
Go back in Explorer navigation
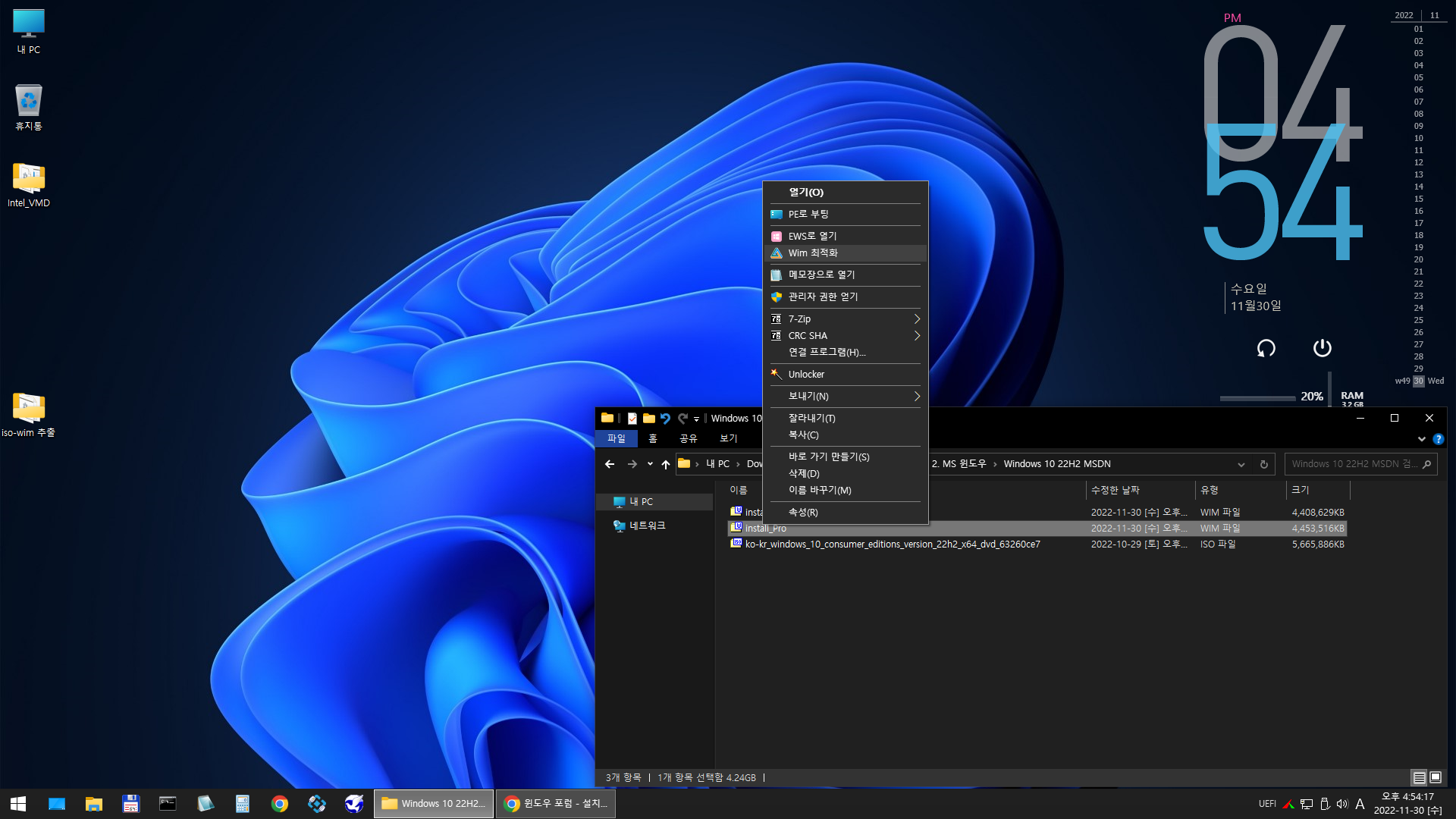610,464
